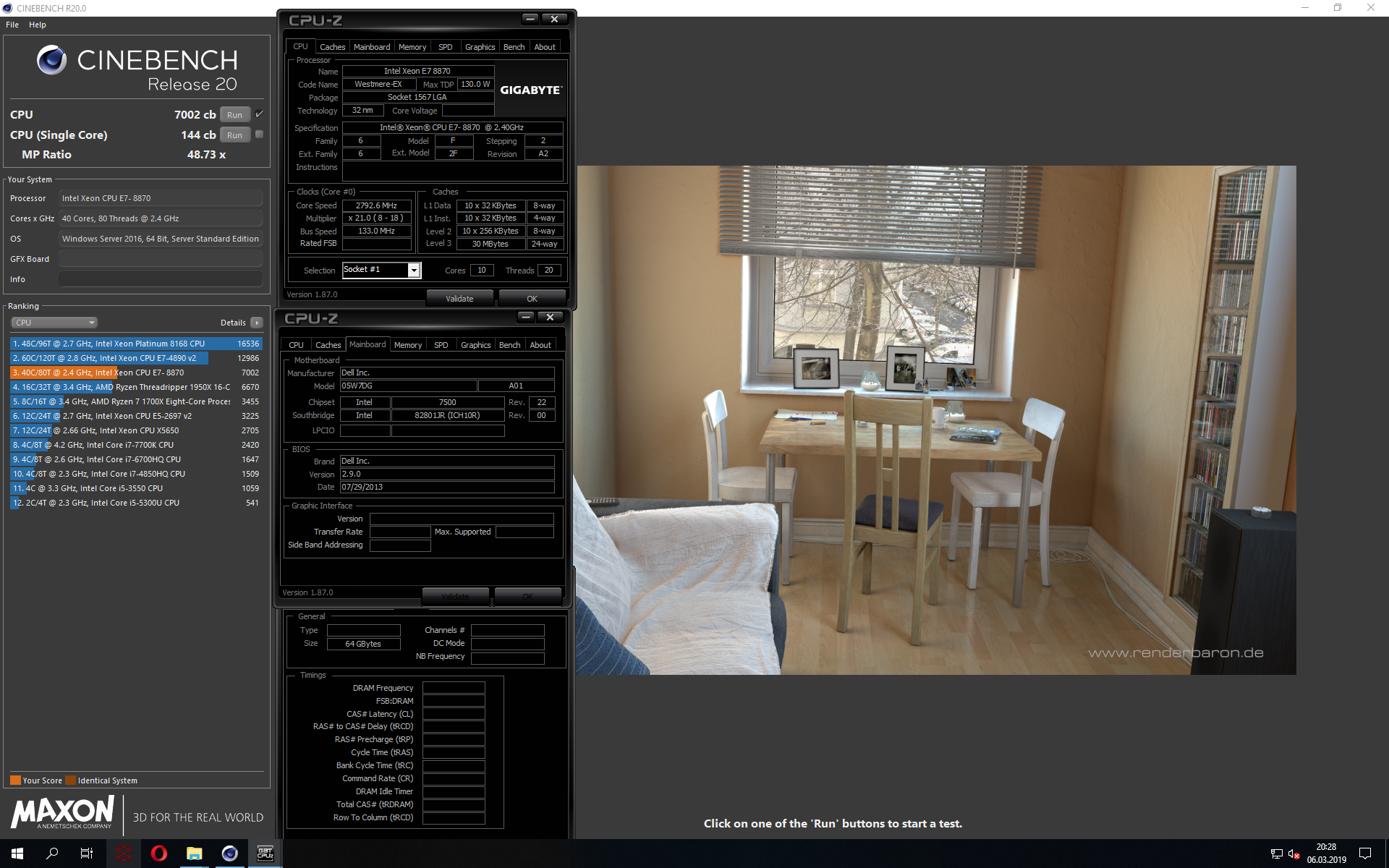
Task: Open Task View on taskbar
Action: click(x=87, y=854)
